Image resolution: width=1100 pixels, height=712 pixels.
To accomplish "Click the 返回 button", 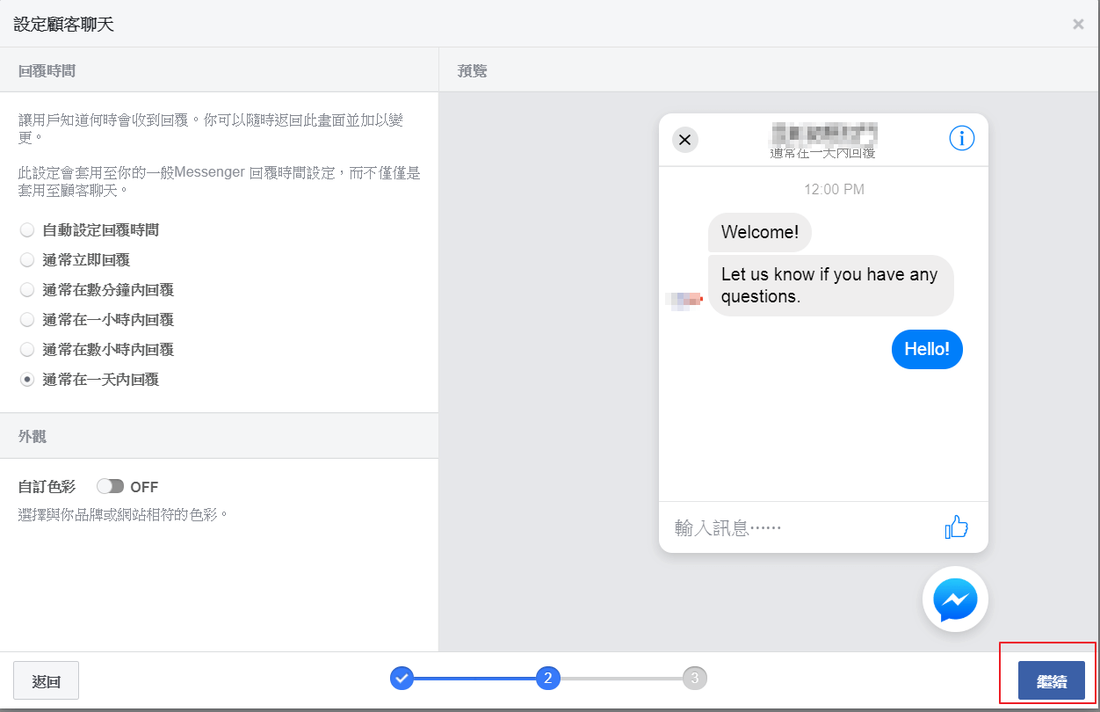I will 46,680.
